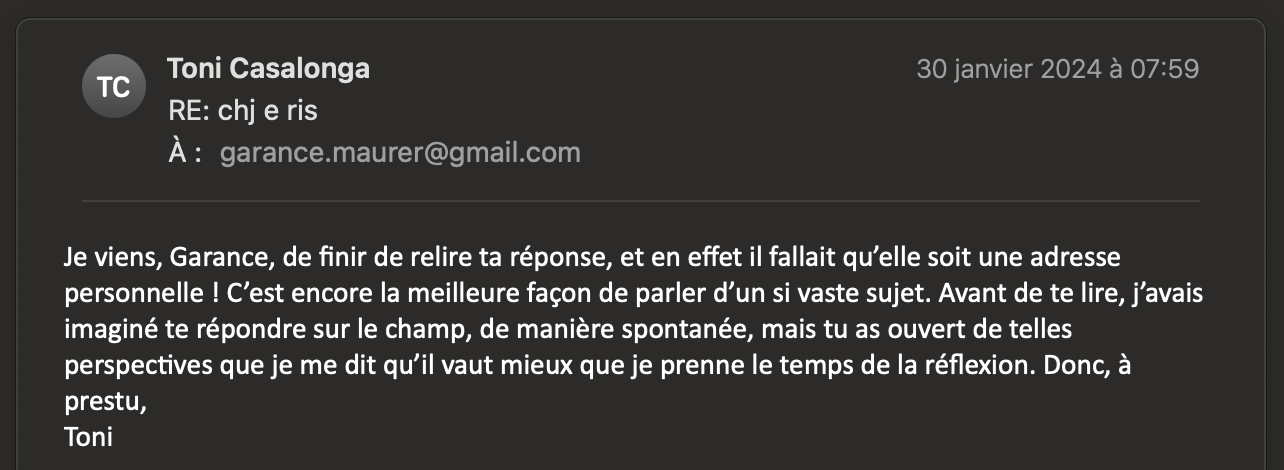Click the separator line under the header
The image size is (1284, 470).
[640, 201]
